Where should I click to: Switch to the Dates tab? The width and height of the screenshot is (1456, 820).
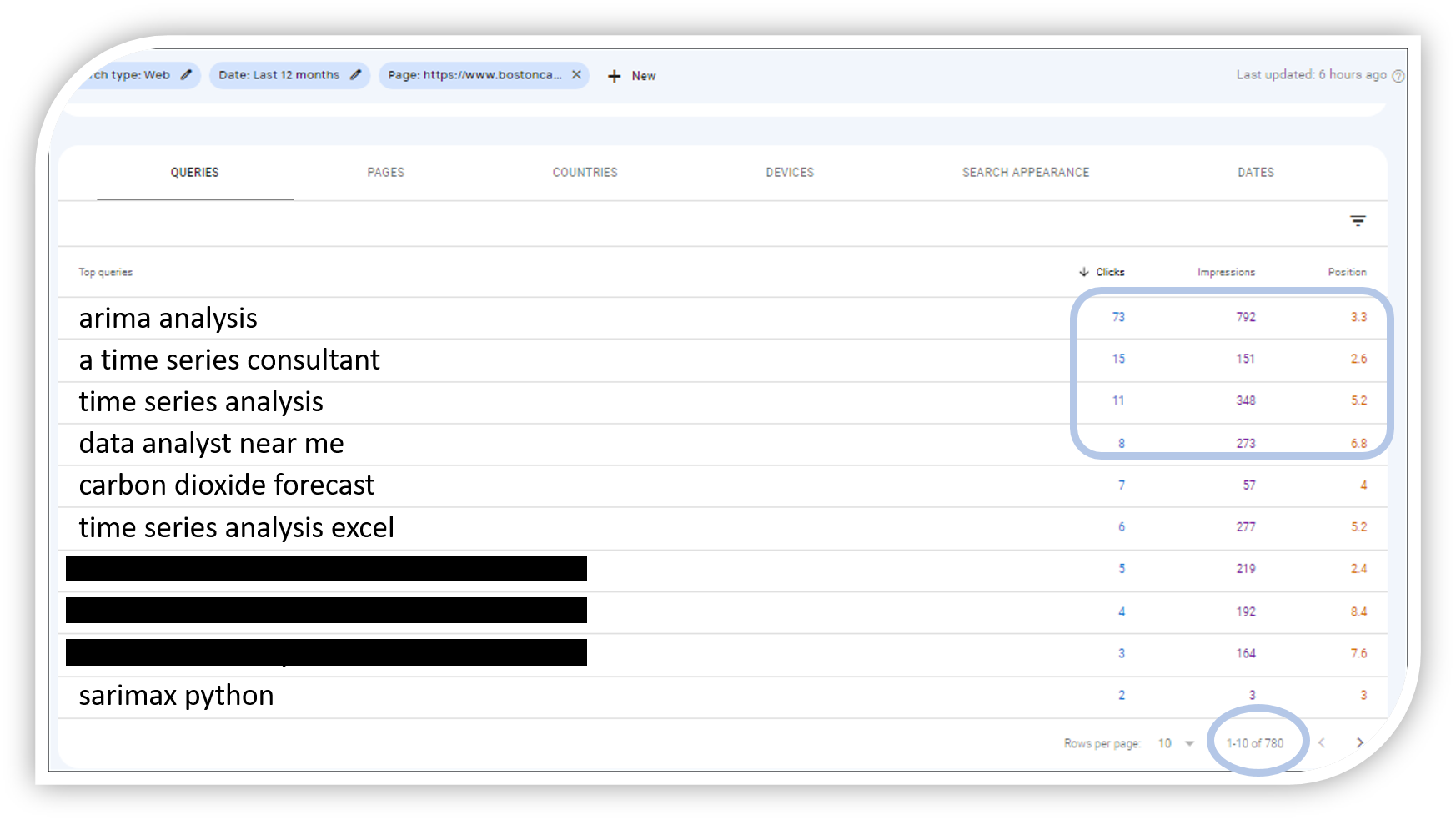coord(1255,173)
